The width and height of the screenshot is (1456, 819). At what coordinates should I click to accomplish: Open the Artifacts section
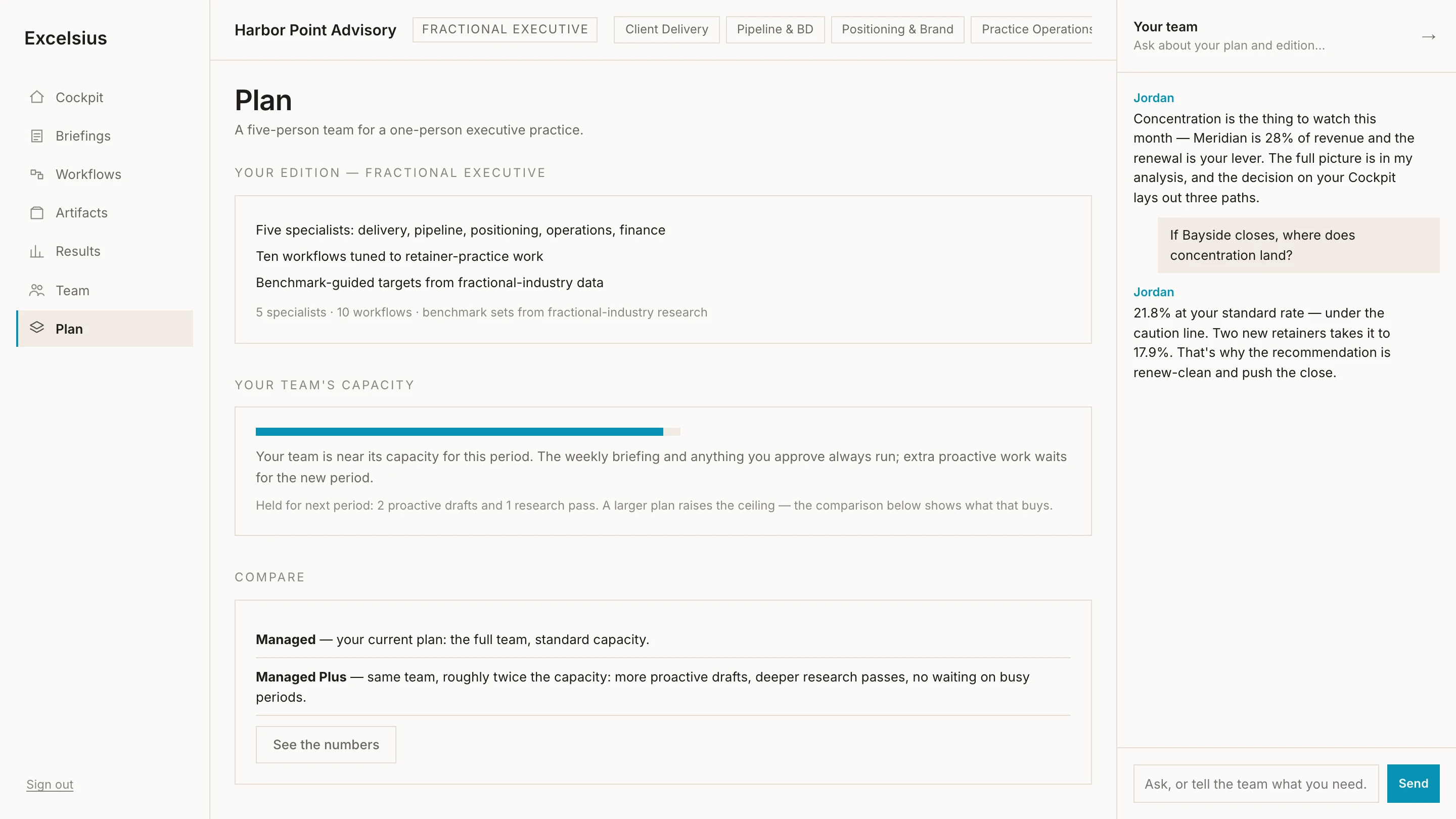[105, 212]
